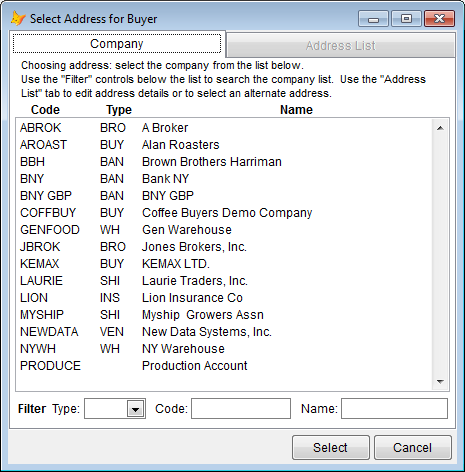Open the Address List tab
The width and height of the screenshot is (465, 472).
pyautogui.click(x=341, y=45)
